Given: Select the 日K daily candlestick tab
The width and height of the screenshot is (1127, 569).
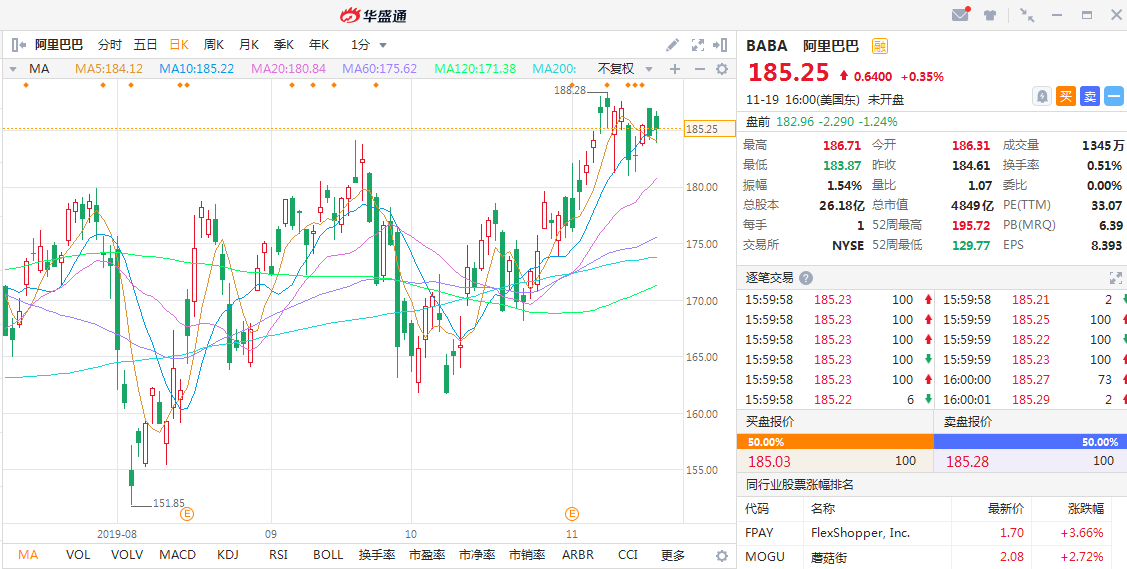Looking at the screenshot, I should pos(179,45).
